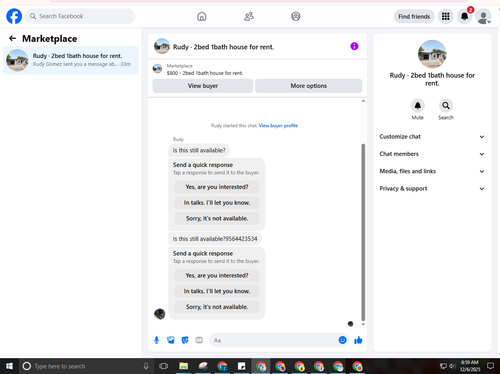
Task: Open the account profile avatar menu
Action: (x=483, y=16)
